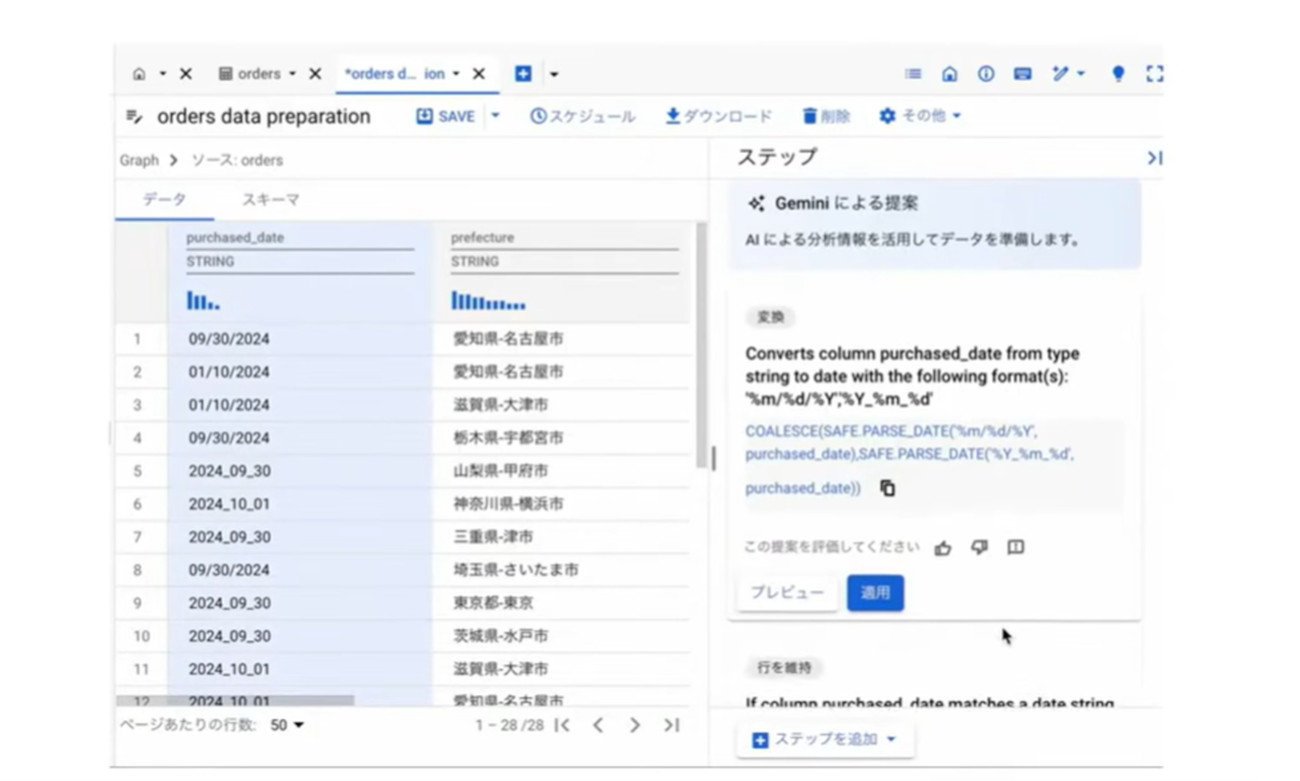This screenshot has height=781, width=1300.
Task: Click the 削除 delete button
Action: [827, 116]
